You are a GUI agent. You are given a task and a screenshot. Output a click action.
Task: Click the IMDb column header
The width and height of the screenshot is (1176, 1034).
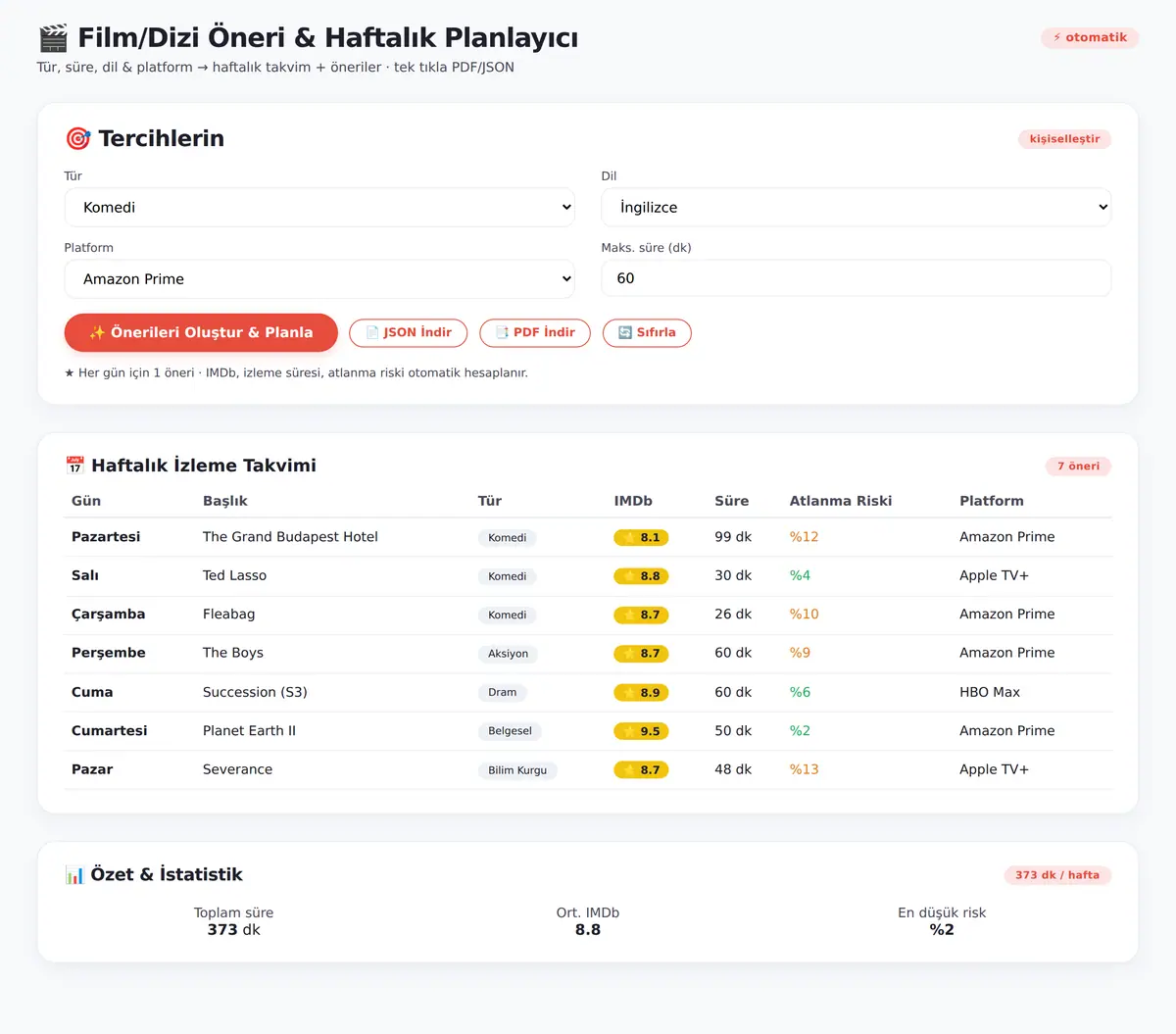(633, 501)
